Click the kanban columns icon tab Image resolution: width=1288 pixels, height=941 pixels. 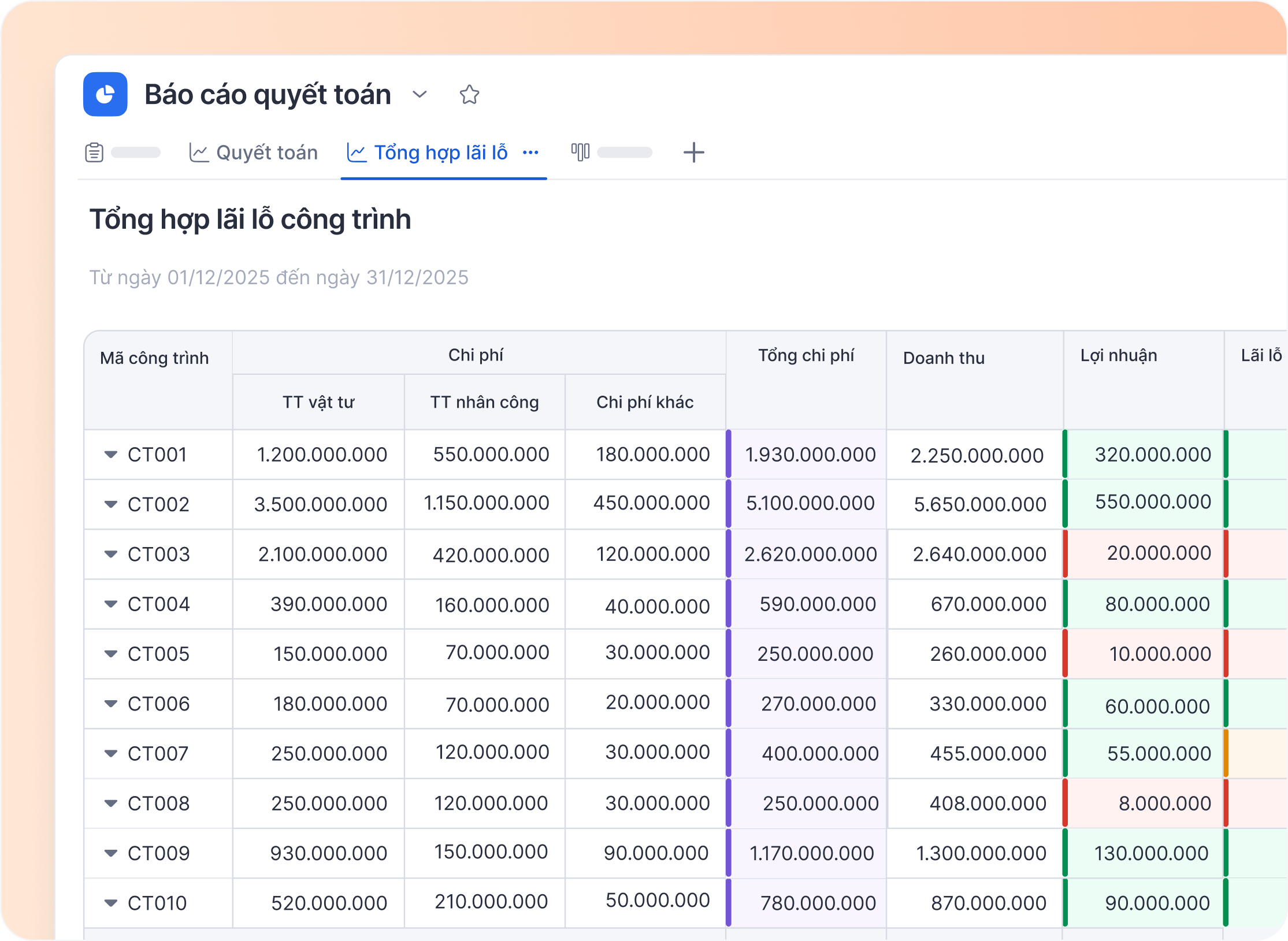(x=580, y=152)
